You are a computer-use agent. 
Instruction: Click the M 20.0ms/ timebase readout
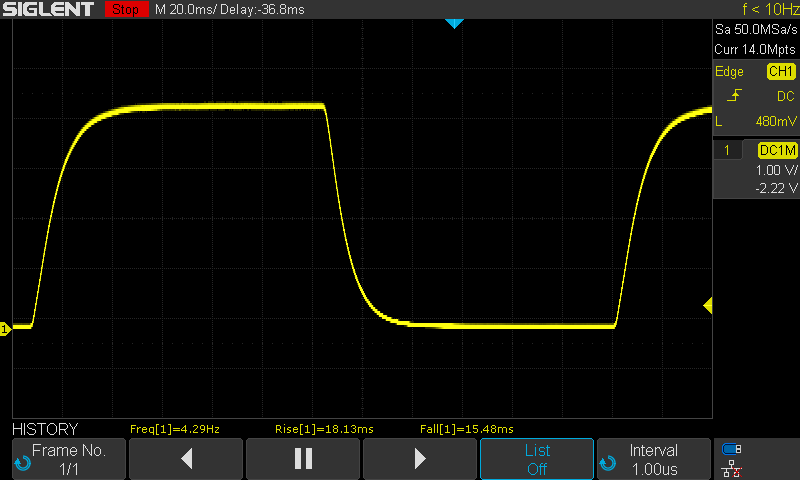click(x=186, y=10)
